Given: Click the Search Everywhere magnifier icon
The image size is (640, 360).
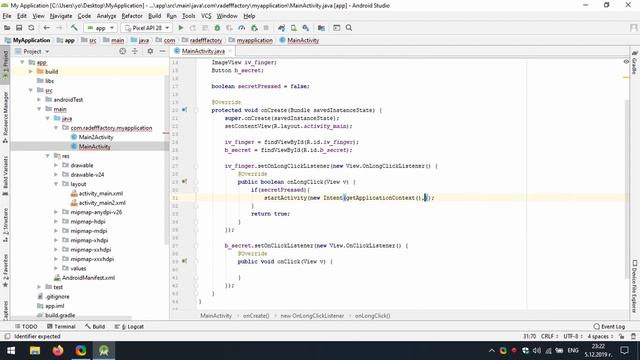Looking at the screenshot, I should (x=349, y=28).
